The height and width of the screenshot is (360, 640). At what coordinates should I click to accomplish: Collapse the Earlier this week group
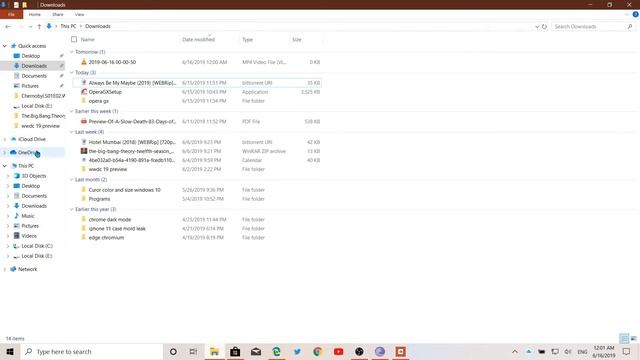(x=72, y=111)
